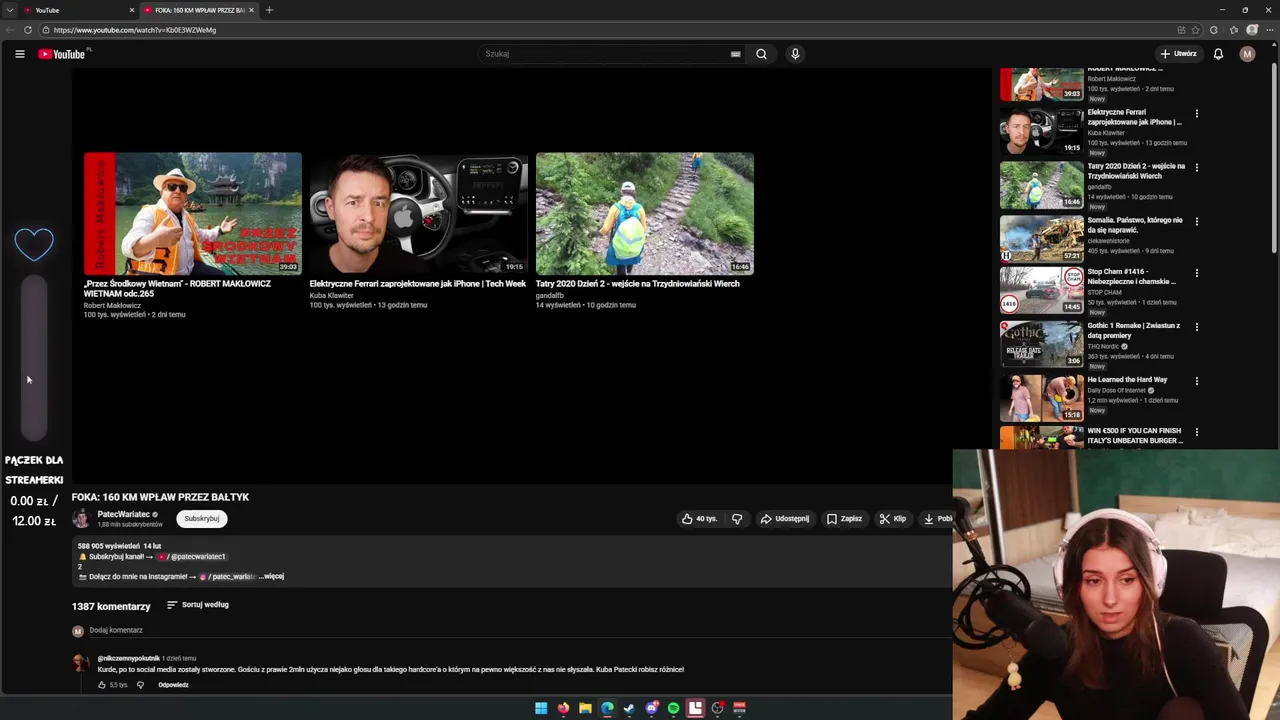Click the Utwórz create button
1280x720 pixels.
tap(1178, 54)
